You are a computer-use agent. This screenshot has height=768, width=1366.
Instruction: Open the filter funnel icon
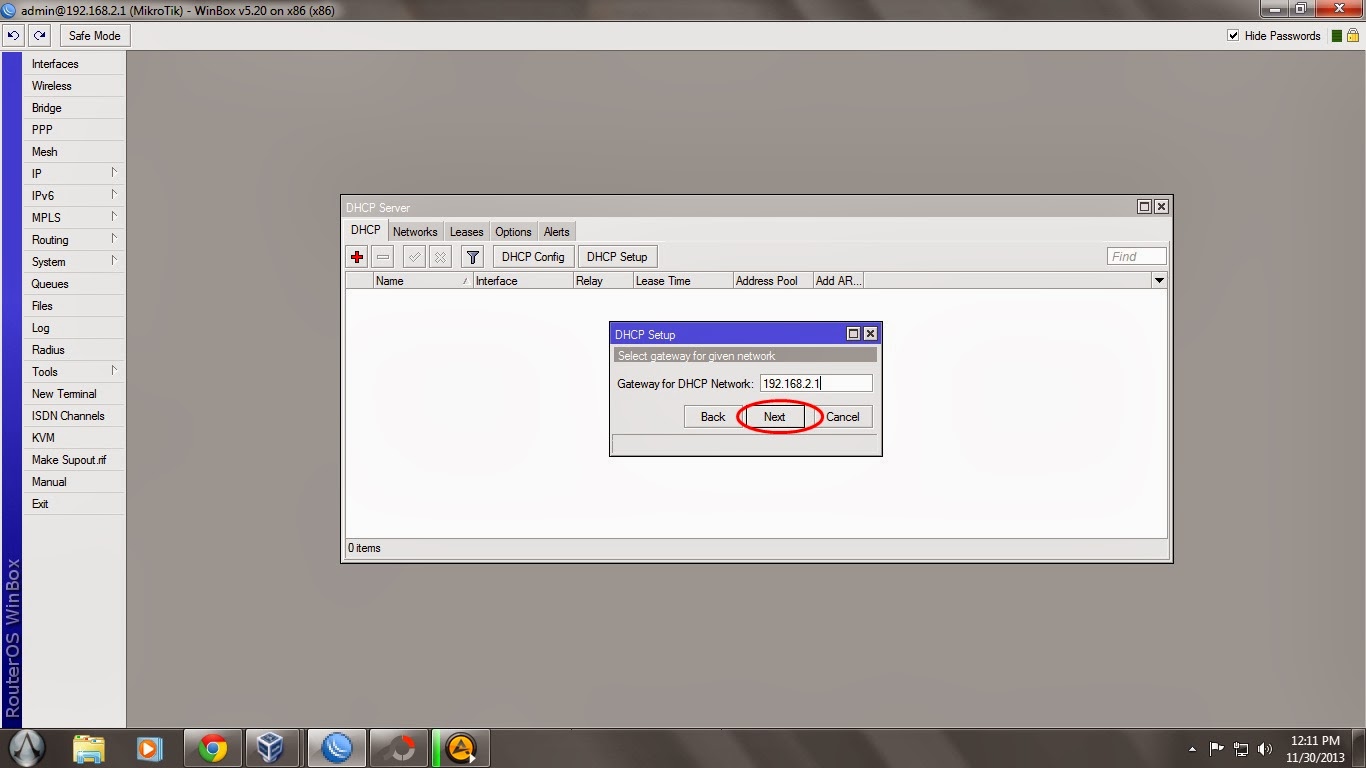pos(472,256)
